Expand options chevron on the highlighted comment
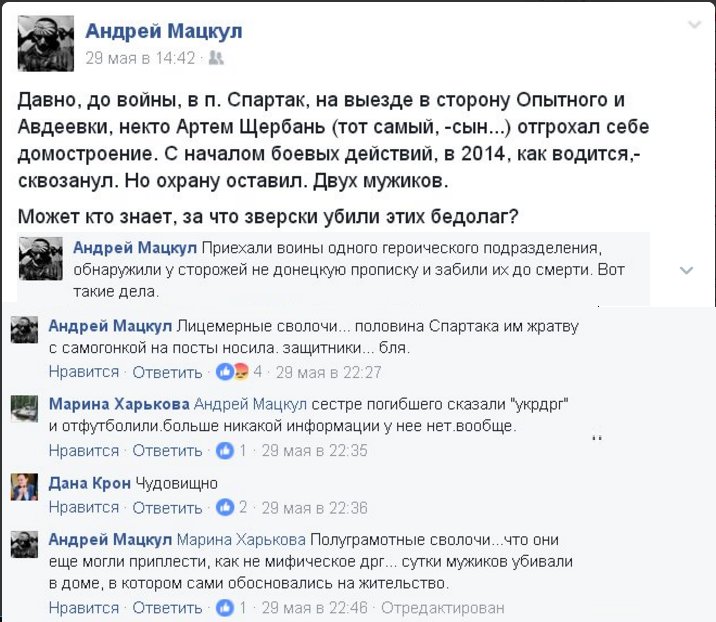 tap(687, 271)
